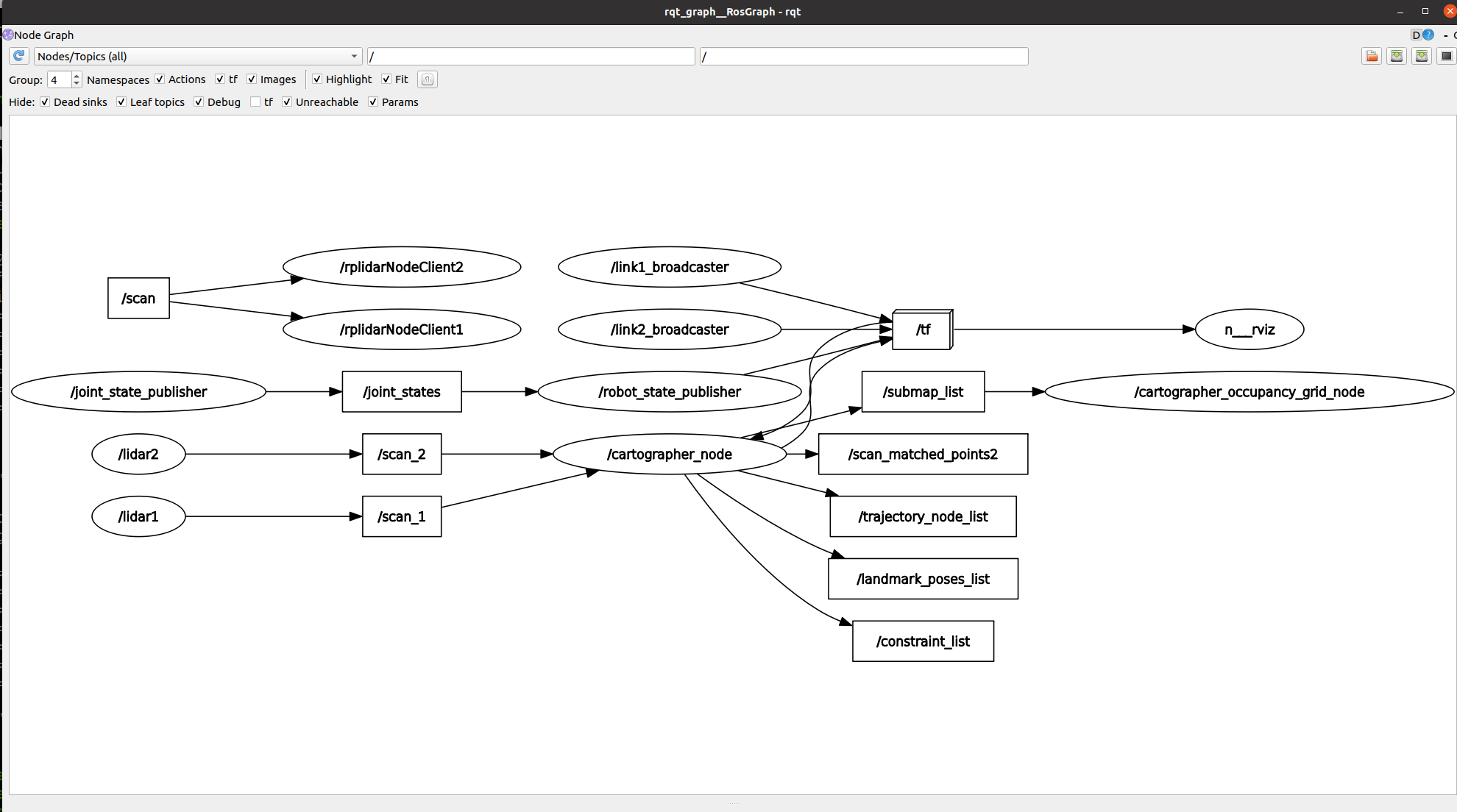Click the Node Graph panel title

tap(43, 35)
